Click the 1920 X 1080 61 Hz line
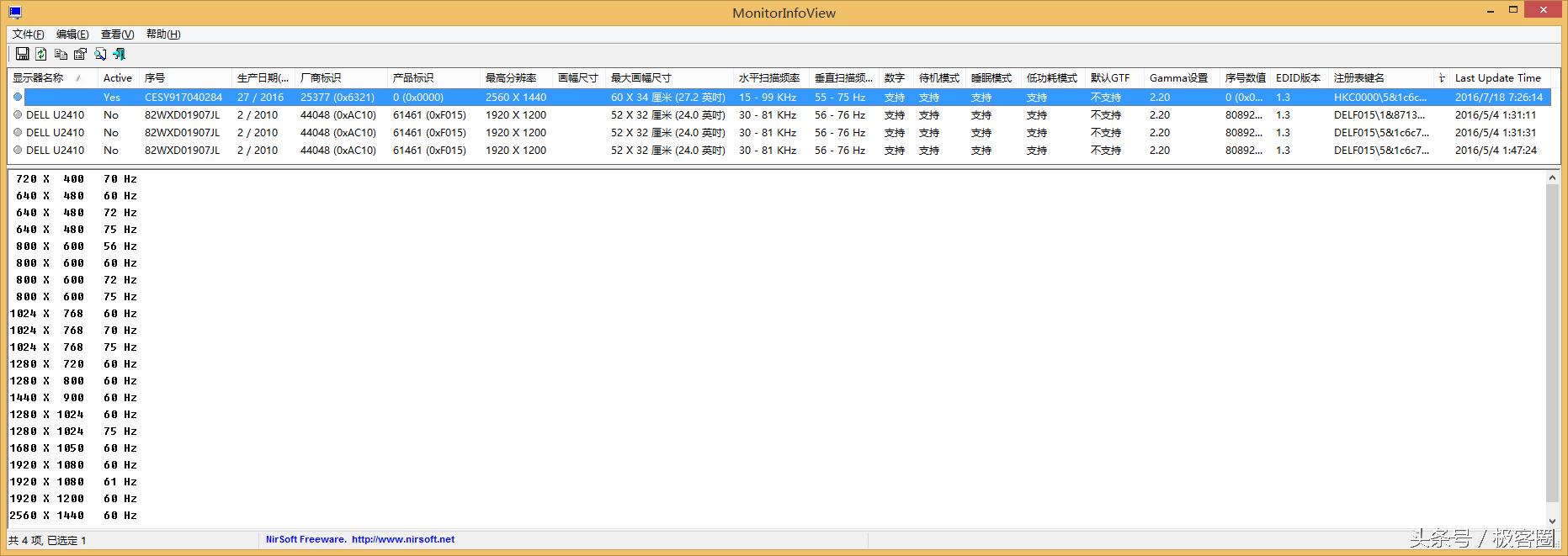The width and height of the screenshot is (1568, 556). (x=73, y=482)
